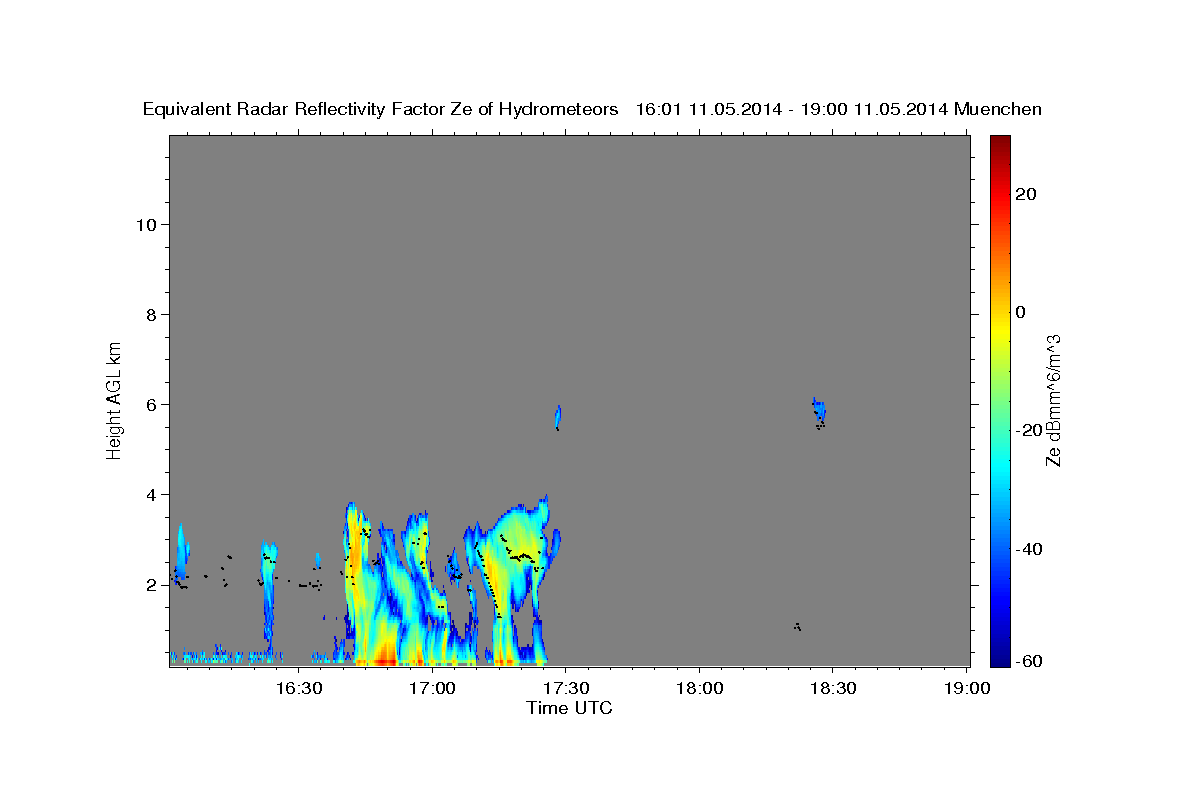Click the dark blue bottom of the colorbar

click(999, 658)
